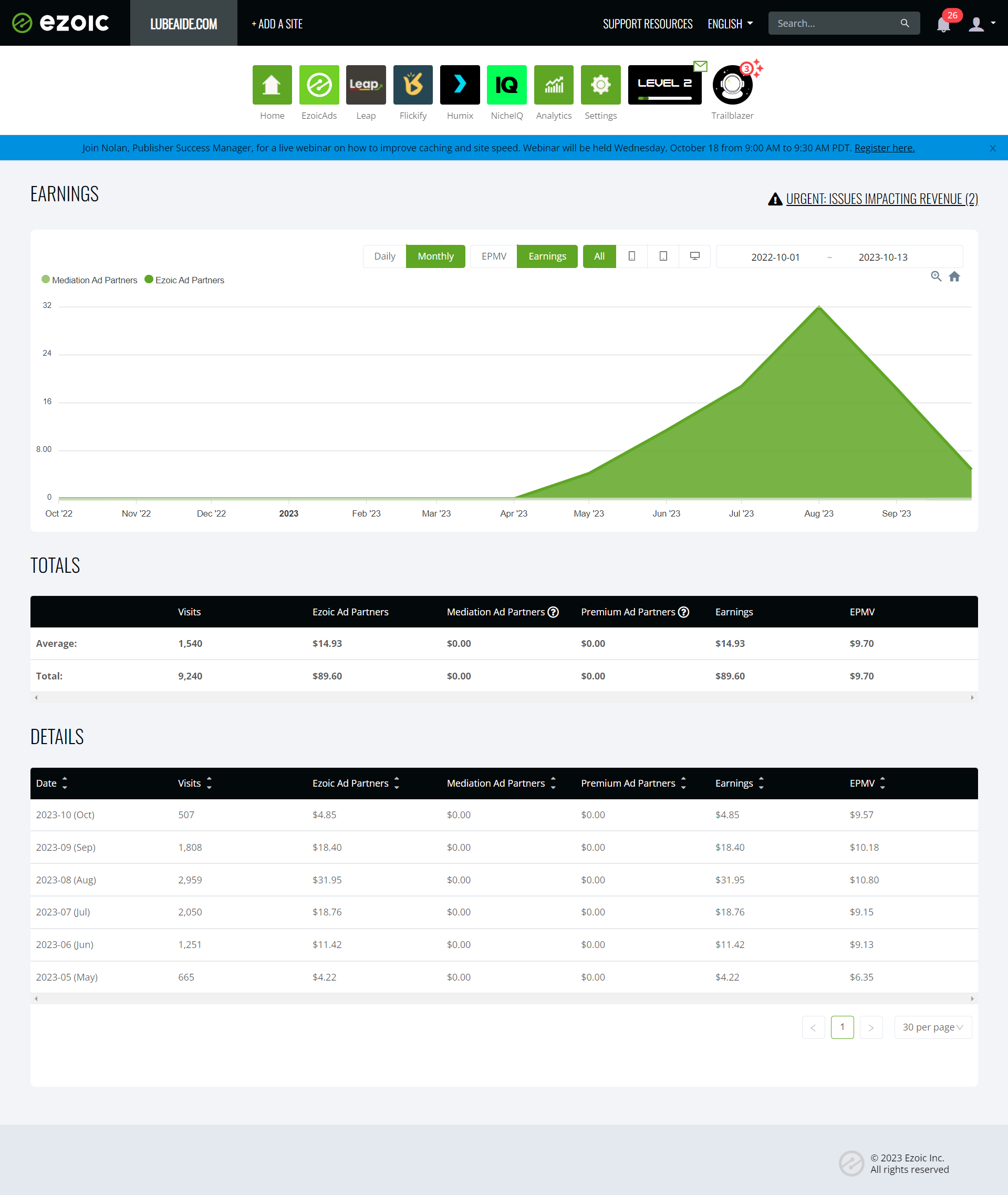Filter chart by tablet device icon
The image size is (1008, 1195).
click(663, 256)
